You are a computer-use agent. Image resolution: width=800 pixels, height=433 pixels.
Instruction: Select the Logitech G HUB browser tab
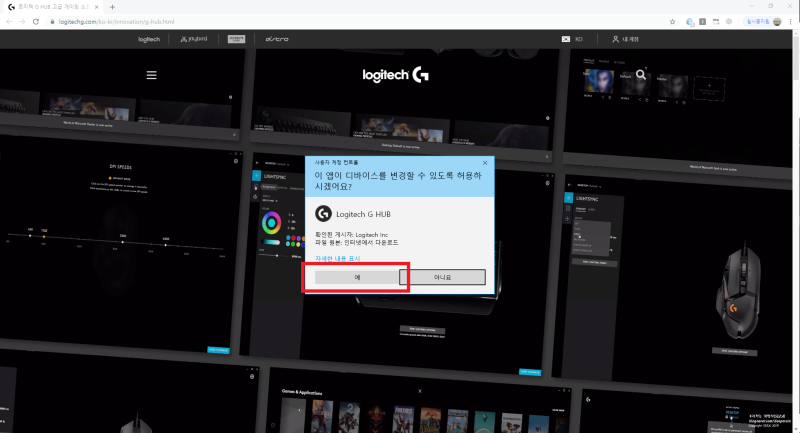[x=53, y=7]
